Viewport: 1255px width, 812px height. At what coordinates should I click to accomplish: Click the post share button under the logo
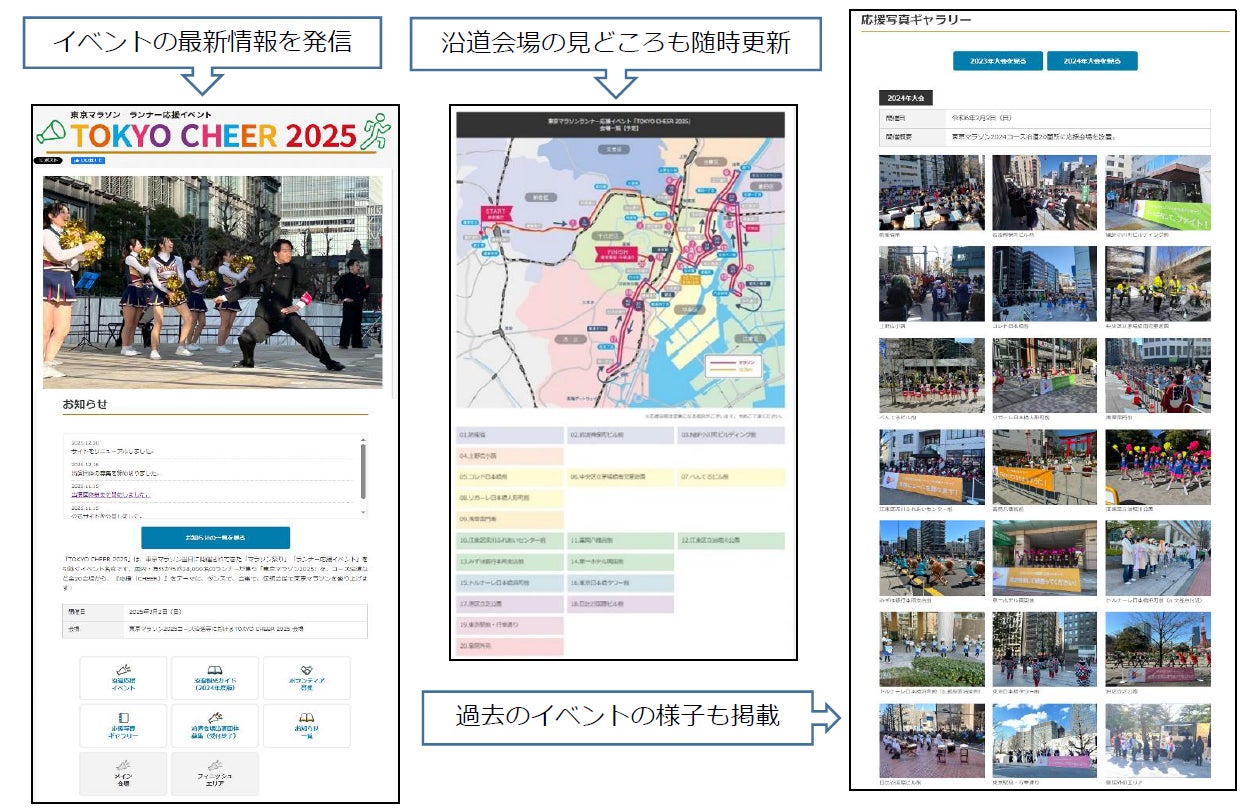(50, 160)
